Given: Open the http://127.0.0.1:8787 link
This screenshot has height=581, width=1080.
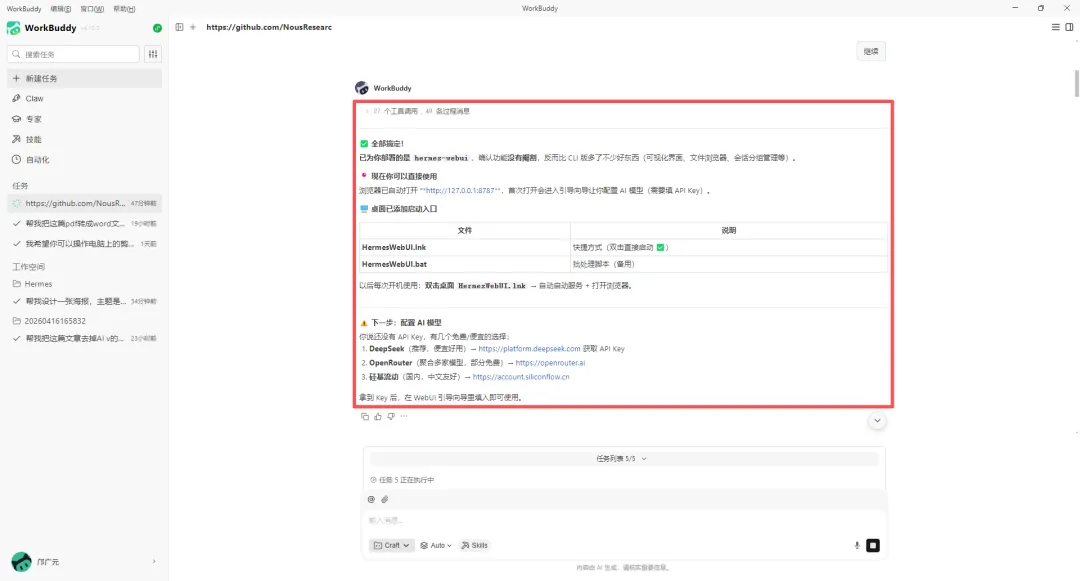Looking at the screenshot, I should (x=460, y=191).
